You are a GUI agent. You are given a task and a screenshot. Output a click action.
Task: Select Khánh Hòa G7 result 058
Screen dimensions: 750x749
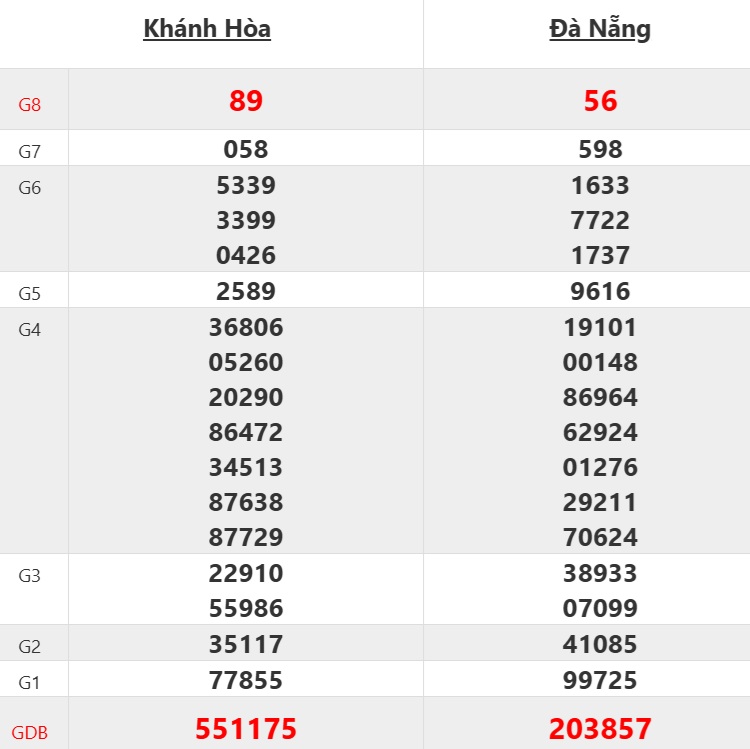(246, 150)
